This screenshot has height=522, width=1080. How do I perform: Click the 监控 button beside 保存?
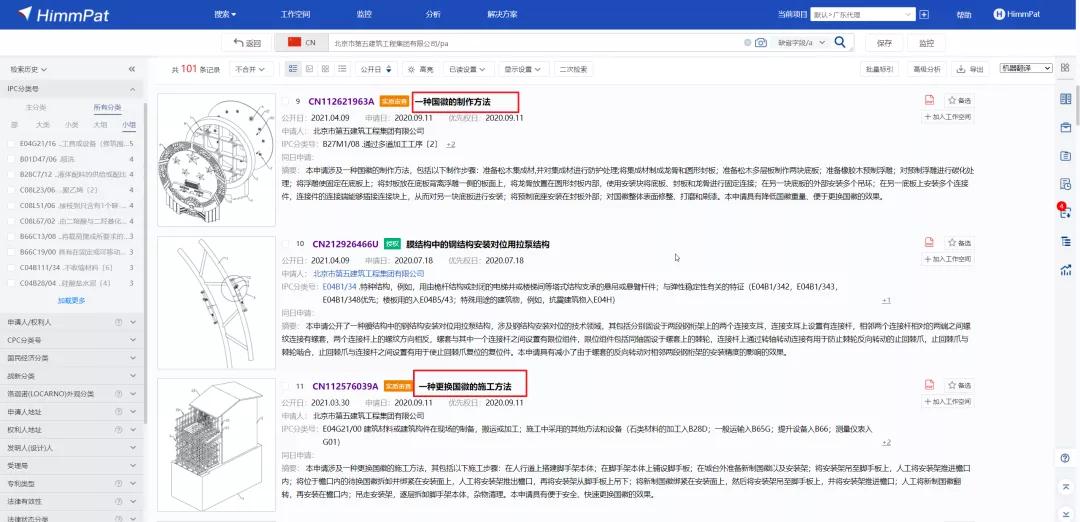926,43
